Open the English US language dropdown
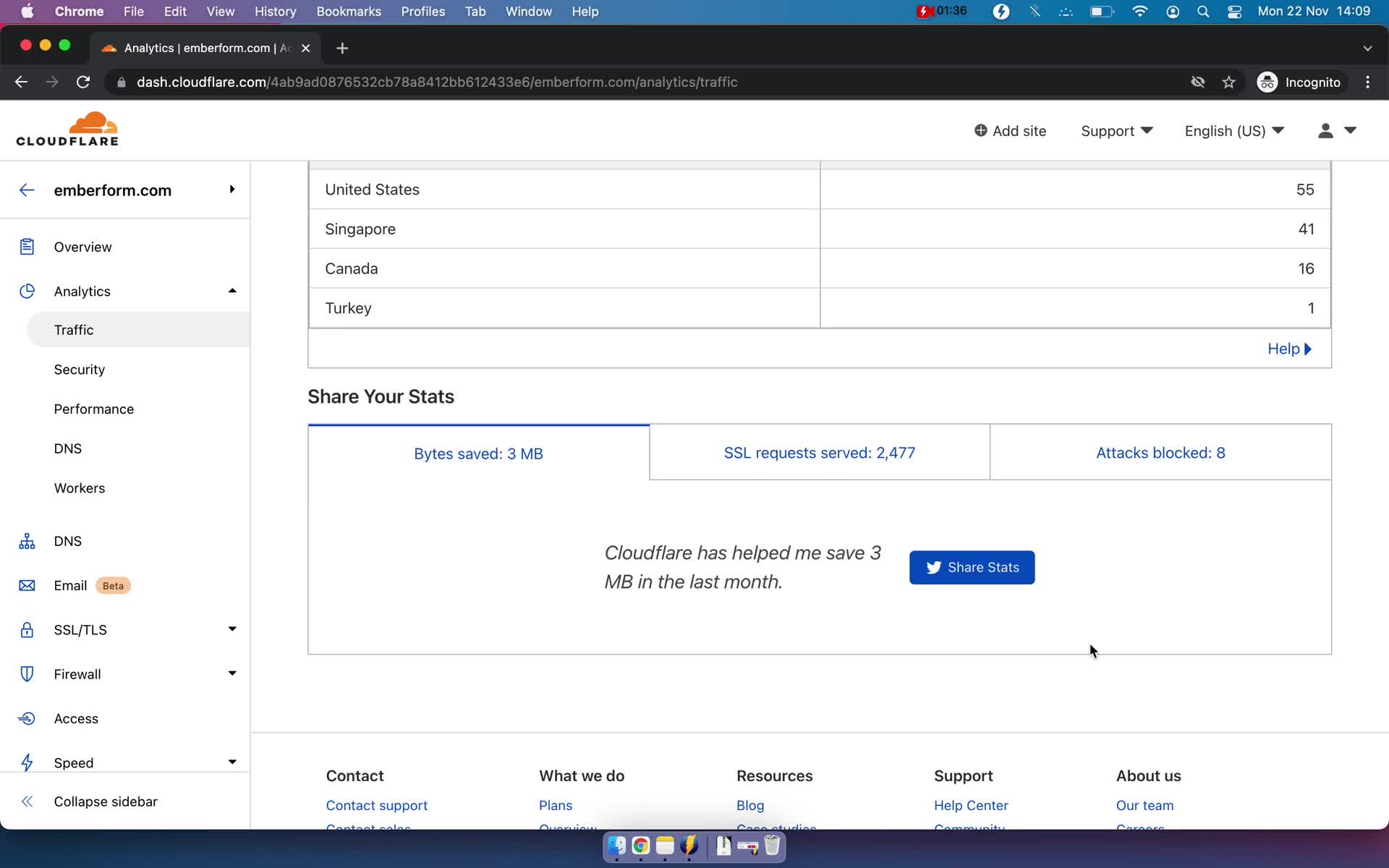 click(1233, 131)
